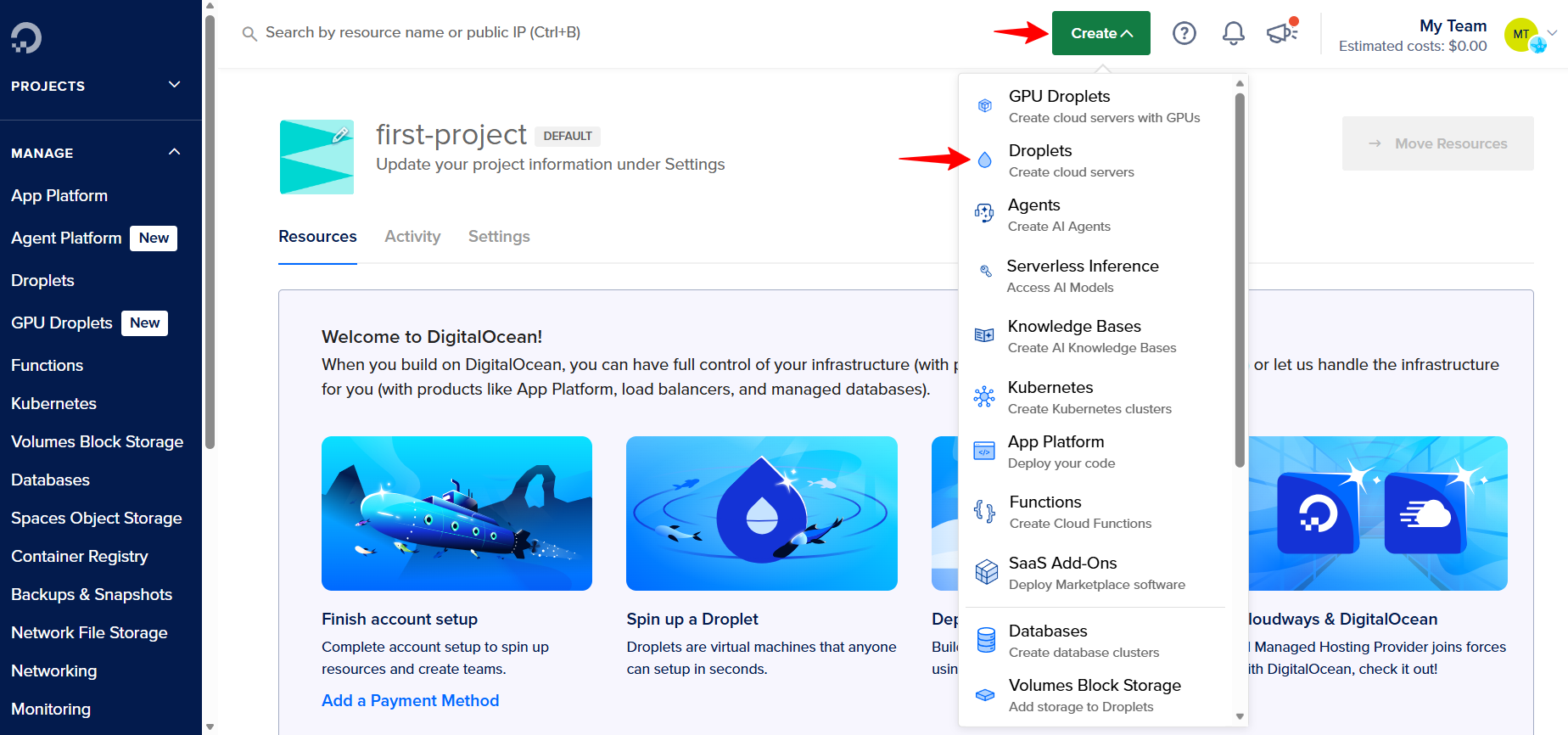The height and width of the screenshot is (735, 1568).
Task: Click the MT user avatar
Action: tap(1521, 34)
